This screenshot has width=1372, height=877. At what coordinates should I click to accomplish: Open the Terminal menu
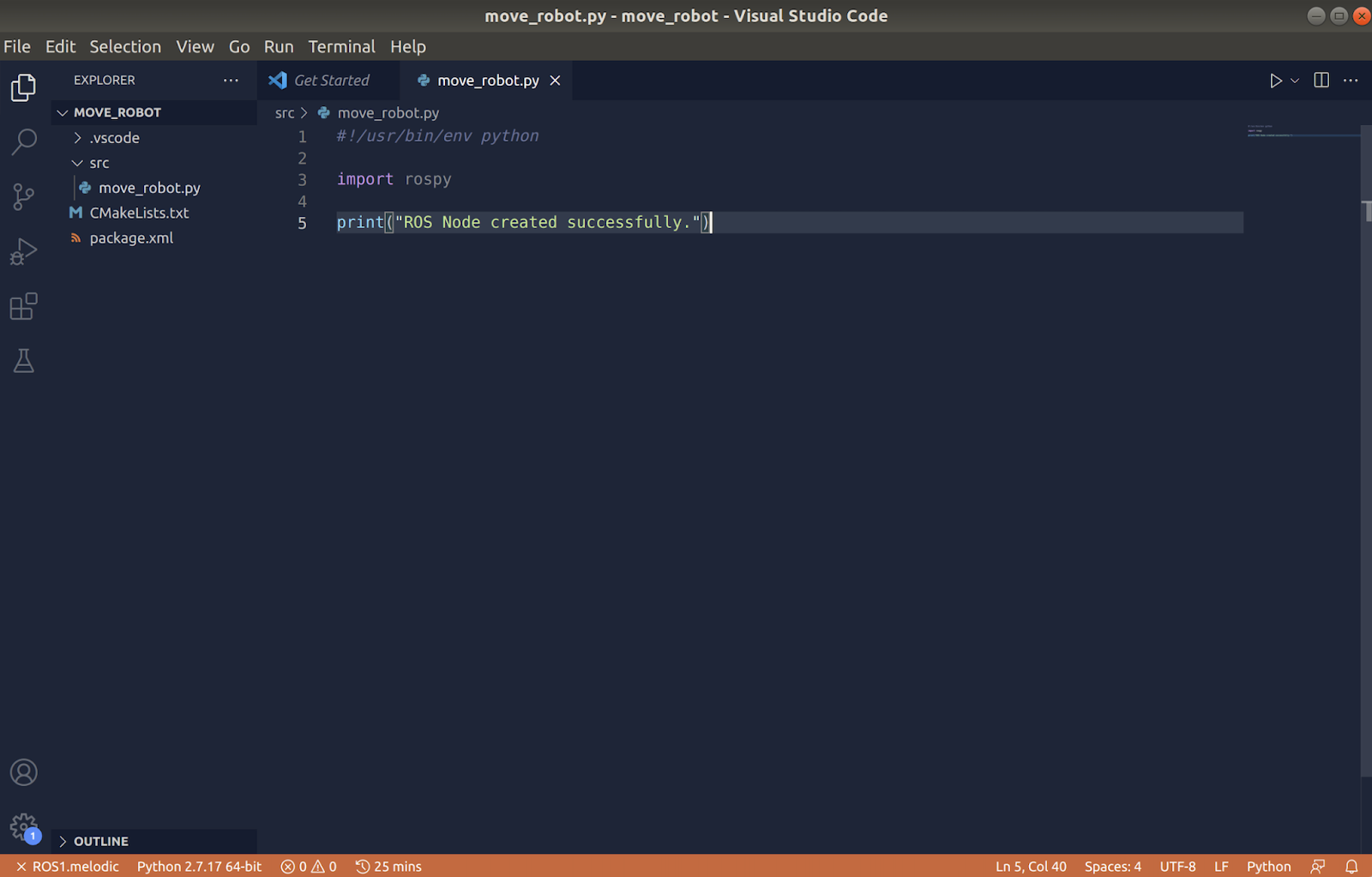pos(341,46)
